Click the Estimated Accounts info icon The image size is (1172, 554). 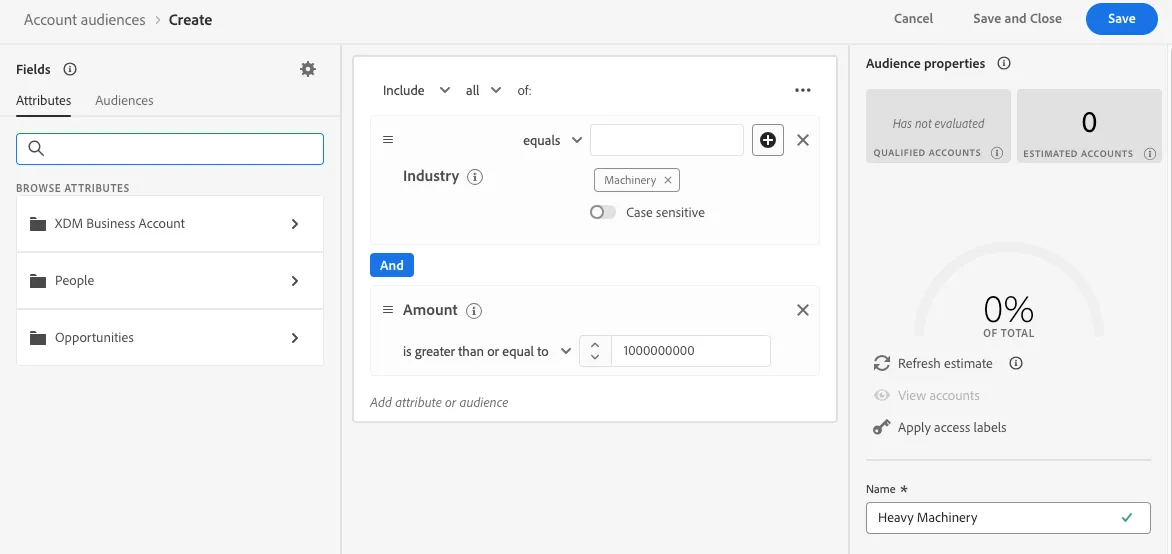(x=1148, y=153)
